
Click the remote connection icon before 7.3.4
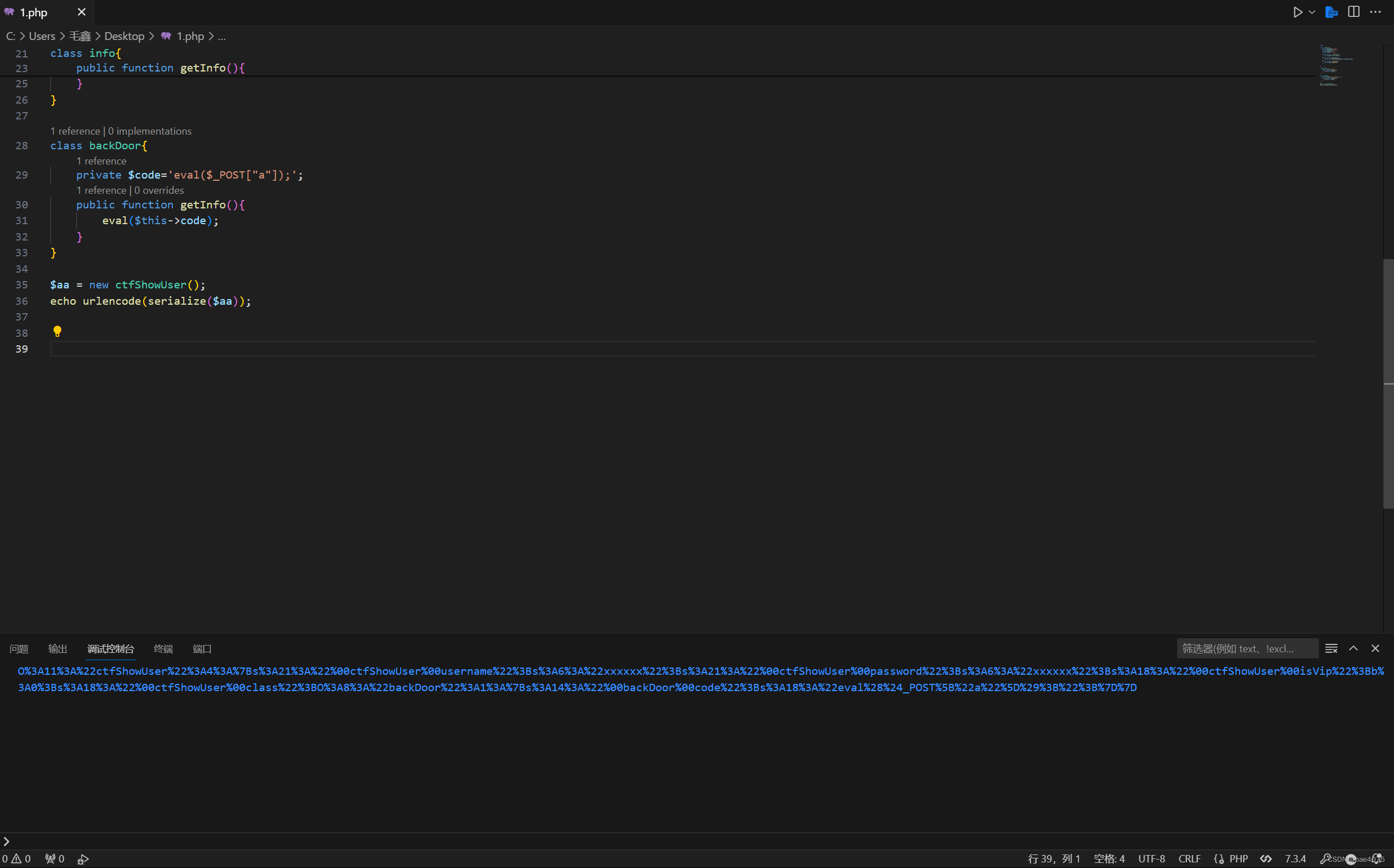1266,859
